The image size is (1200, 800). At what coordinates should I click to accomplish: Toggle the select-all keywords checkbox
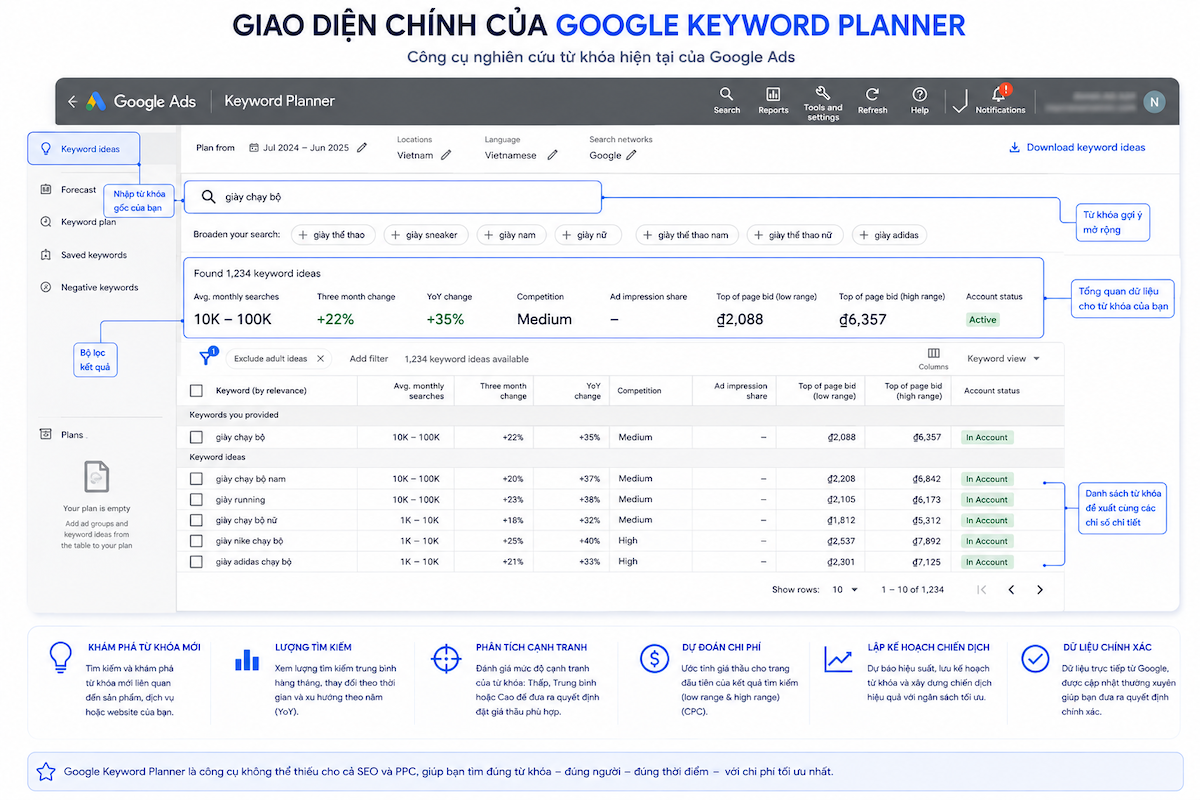tap(196, 391)
